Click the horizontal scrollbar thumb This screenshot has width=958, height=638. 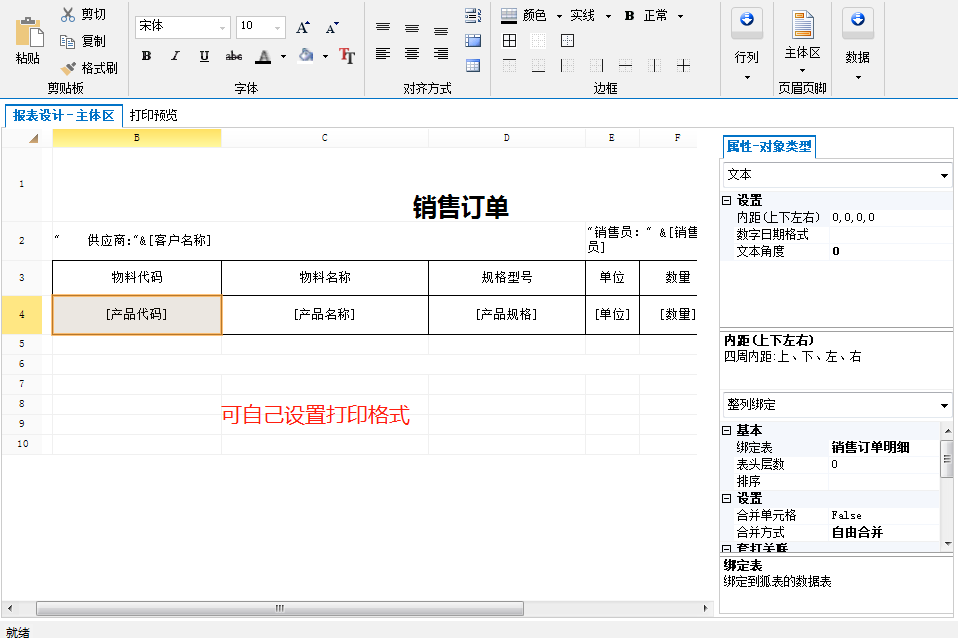click(280, 609)
